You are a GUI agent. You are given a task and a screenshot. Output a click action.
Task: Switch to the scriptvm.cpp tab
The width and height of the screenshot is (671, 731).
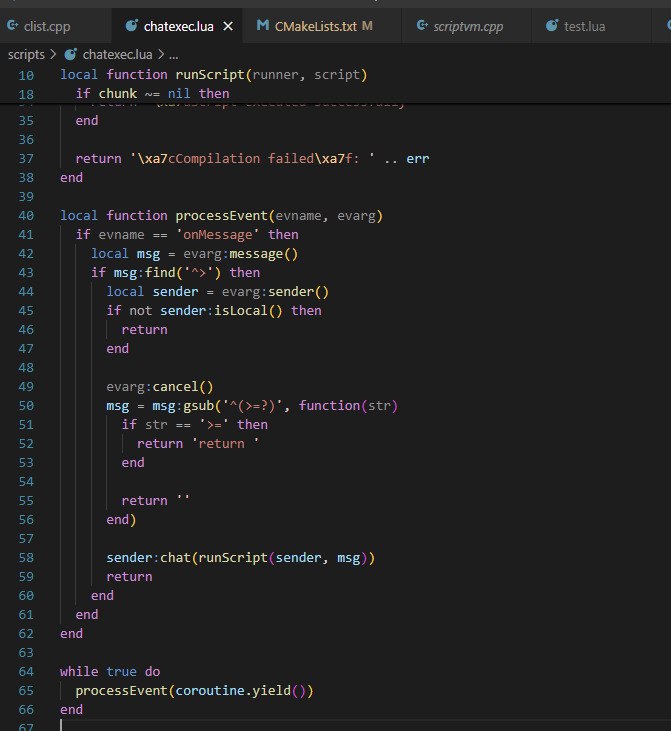468,27
